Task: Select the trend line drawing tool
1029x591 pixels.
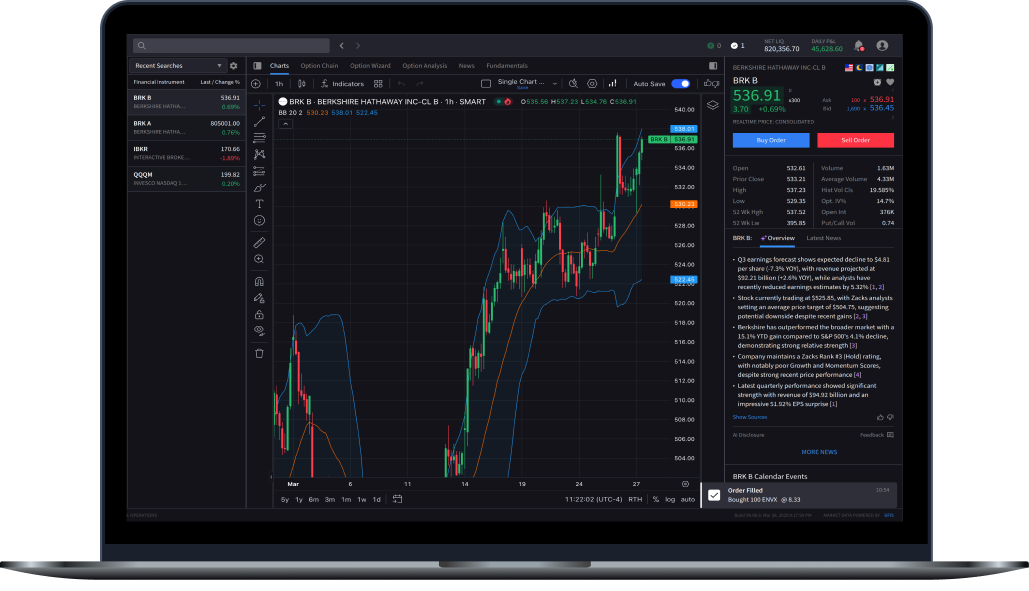Action: point(259,121)
